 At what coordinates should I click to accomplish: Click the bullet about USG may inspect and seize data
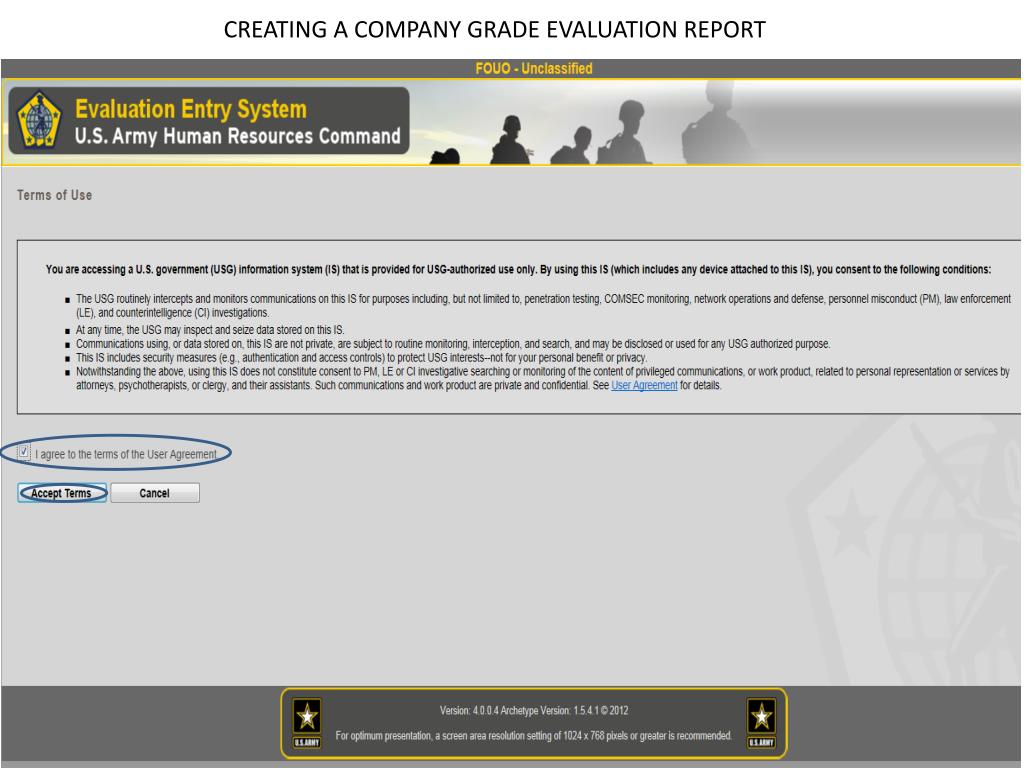pos(210,330)
